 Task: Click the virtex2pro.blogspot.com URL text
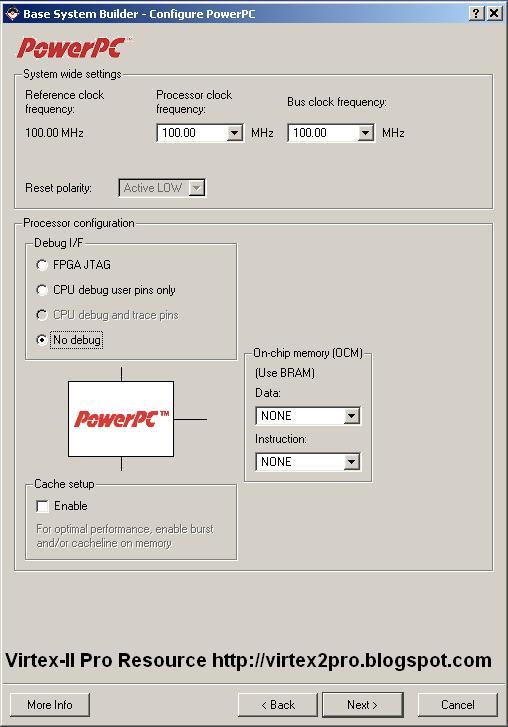tap(352, 660)
